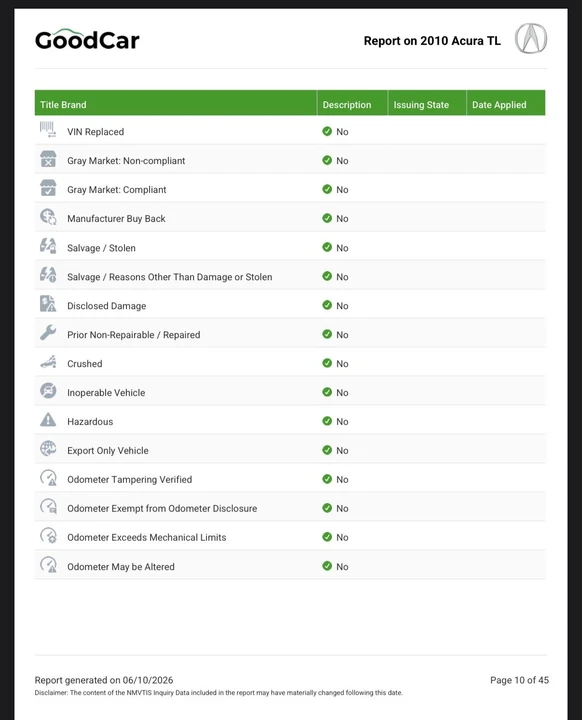Screen dimensions: 582x720
Task: Open the GoodCar logo link
Action: tap(87, 39)
